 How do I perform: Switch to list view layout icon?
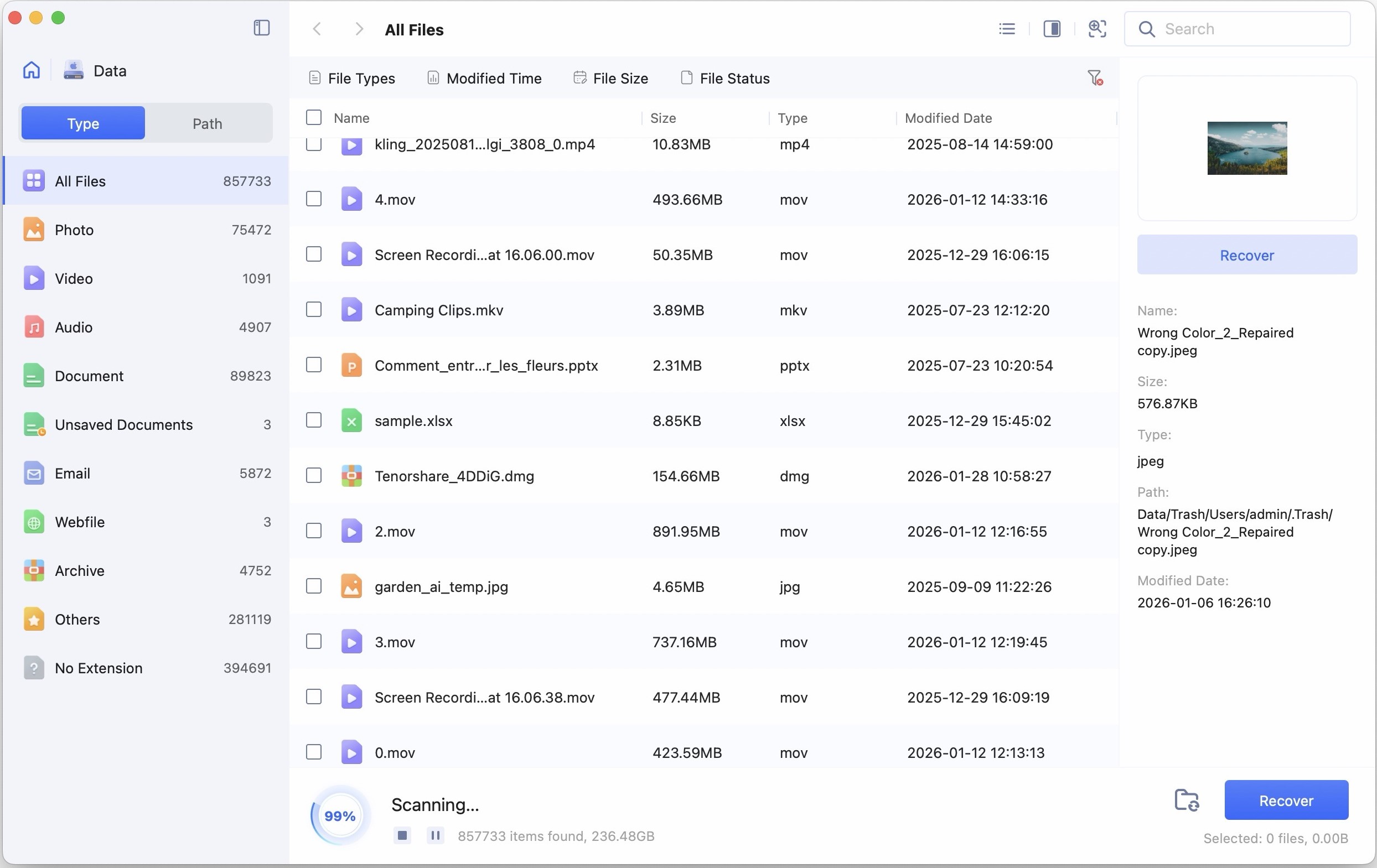click(1007, 29)
